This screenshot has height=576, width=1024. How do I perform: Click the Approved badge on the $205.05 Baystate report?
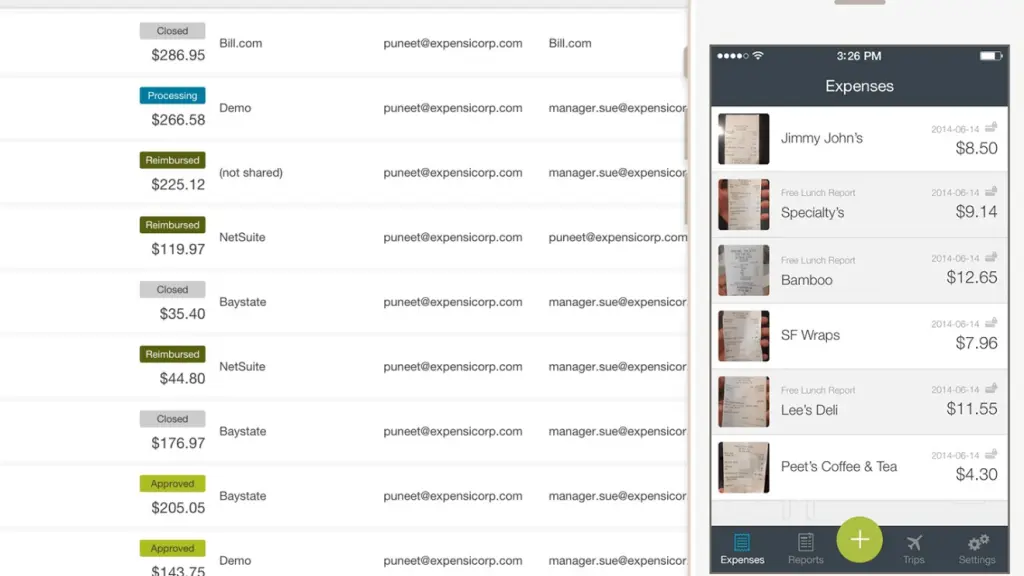(172, 483)
